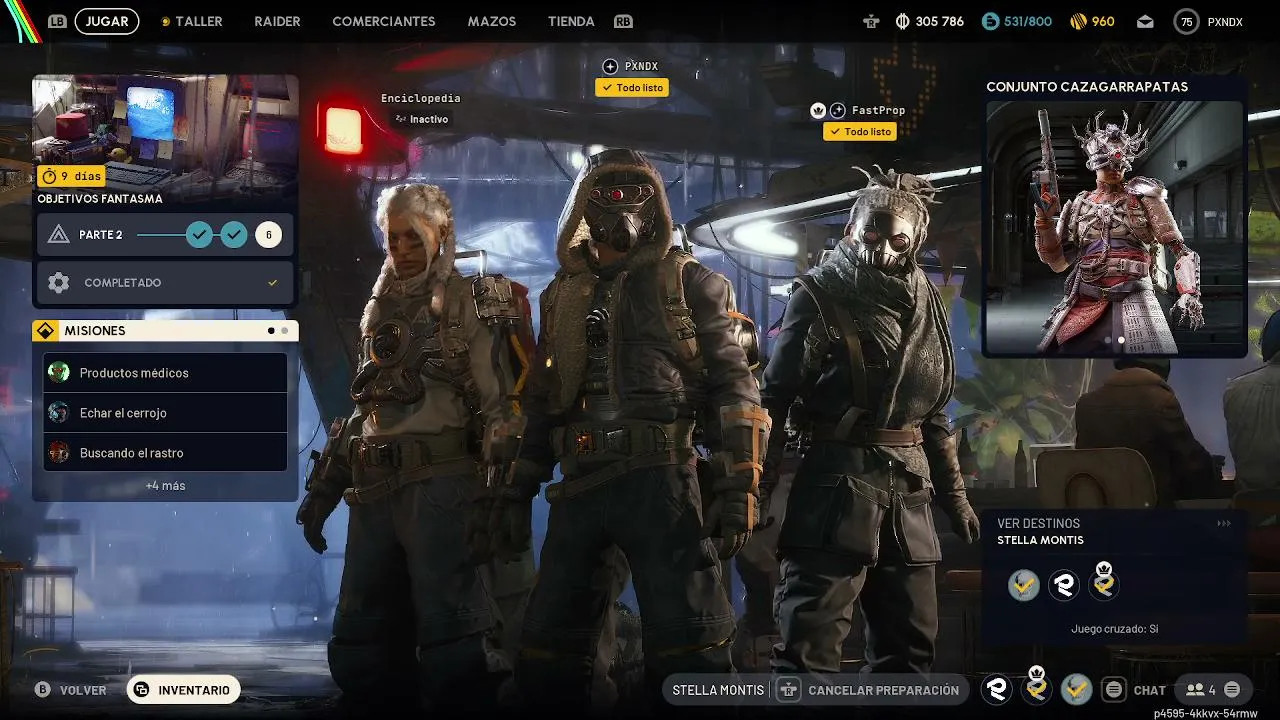Image resolution: width=1280 pixels, height=720 pixels.
Task: Click the squad members icon showing 4
Action: pyautogui.click(x=1201, y=690)
